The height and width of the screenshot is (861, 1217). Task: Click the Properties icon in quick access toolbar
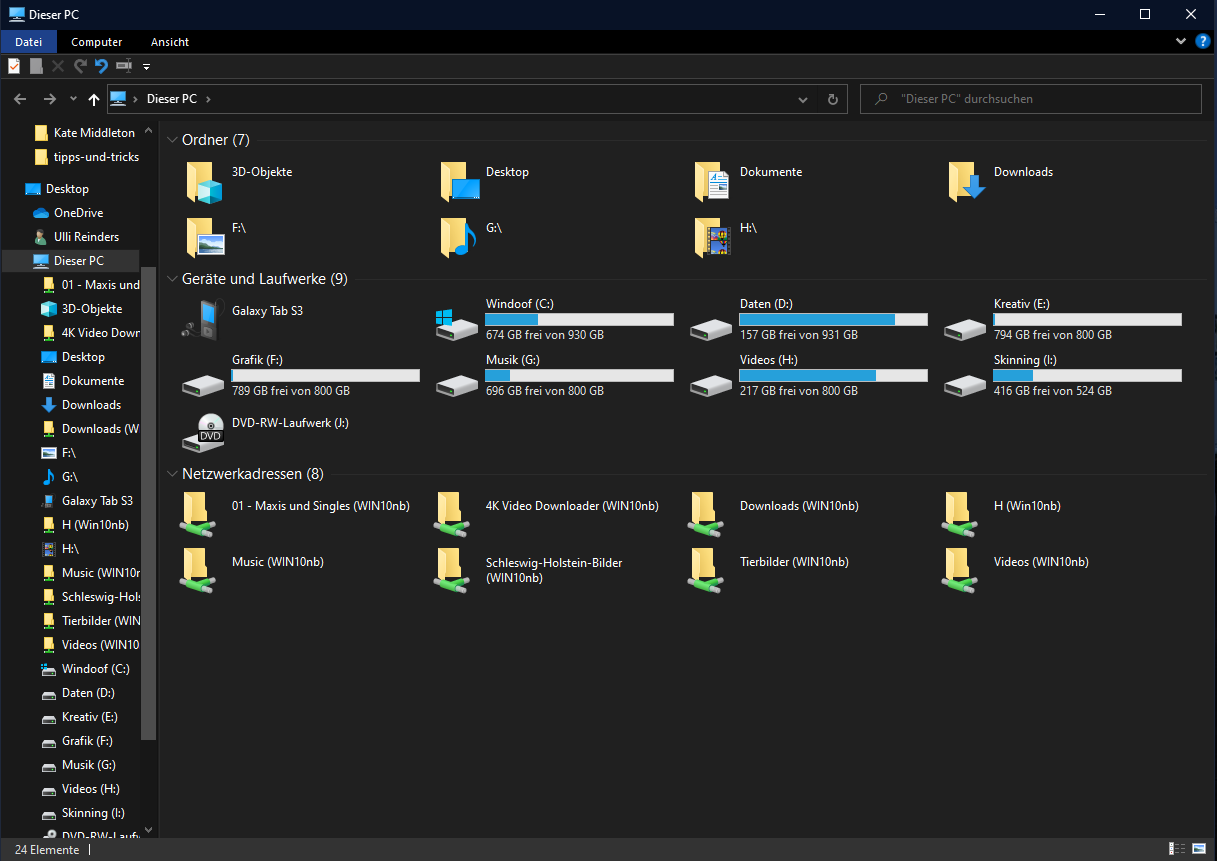coord(14,66)
